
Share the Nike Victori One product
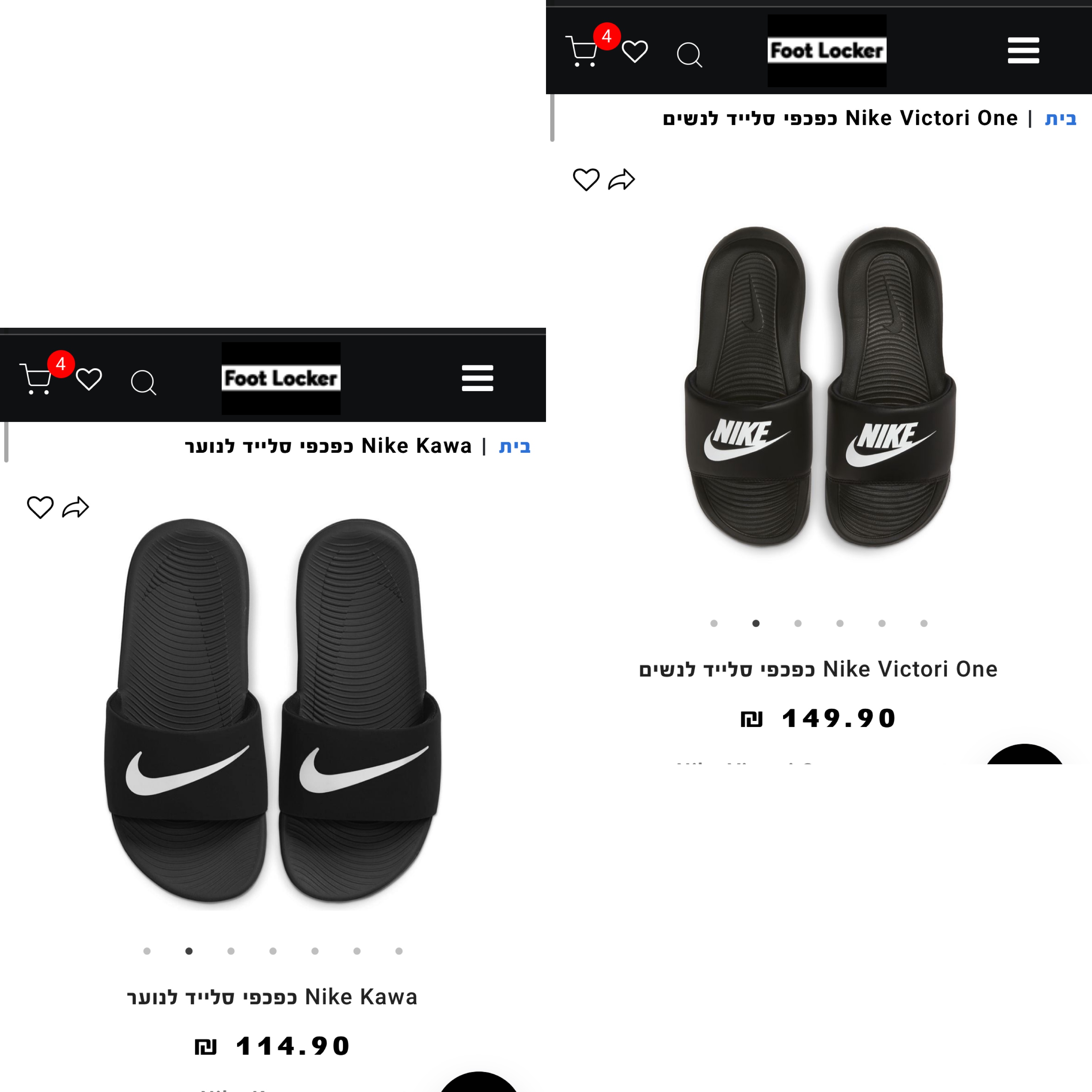tap(622, 180)
